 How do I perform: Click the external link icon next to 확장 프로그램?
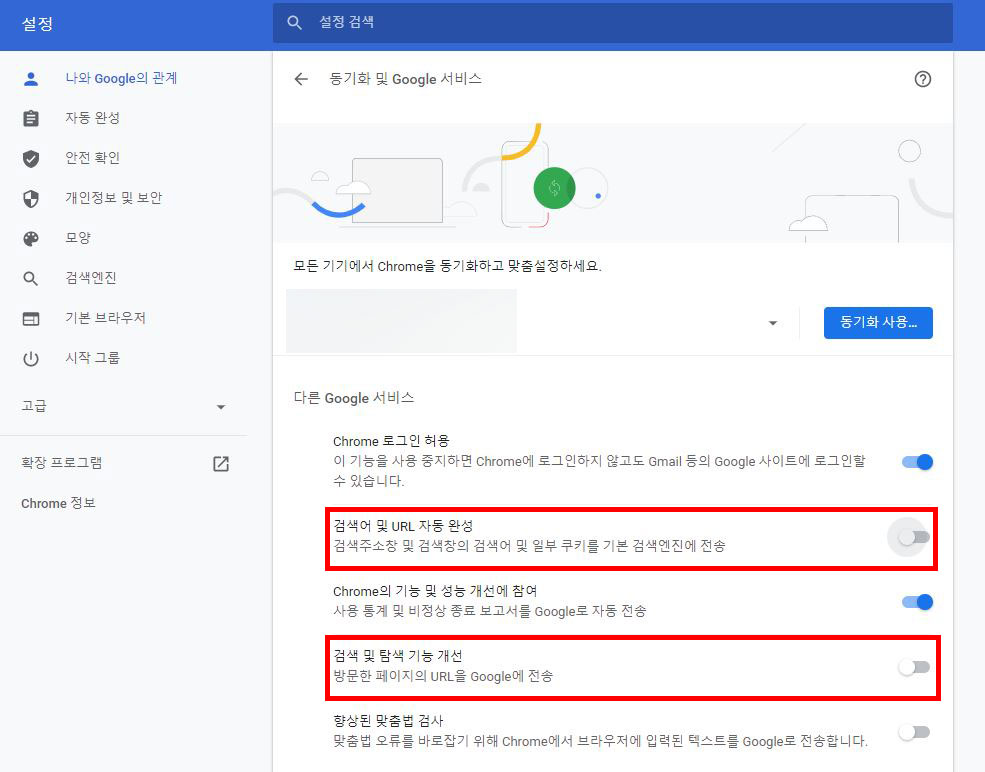click(220, 464)
